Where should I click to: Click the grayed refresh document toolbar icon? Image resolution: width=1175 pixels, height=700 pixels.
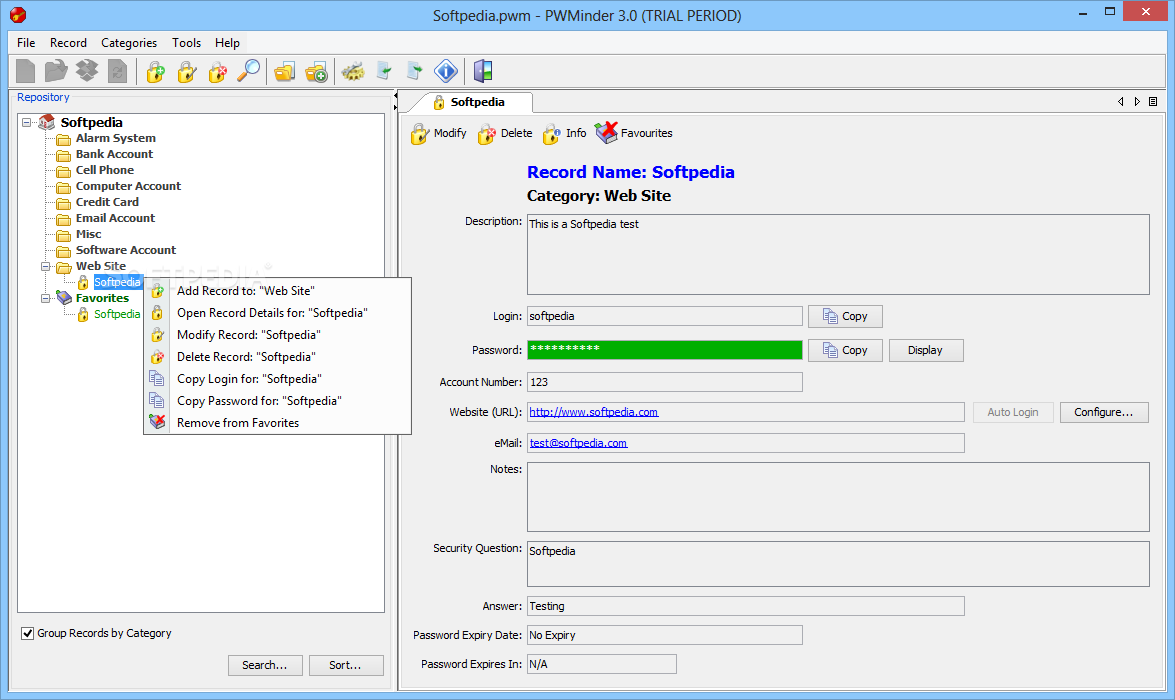pyautogui.click(x=118, y=71)
